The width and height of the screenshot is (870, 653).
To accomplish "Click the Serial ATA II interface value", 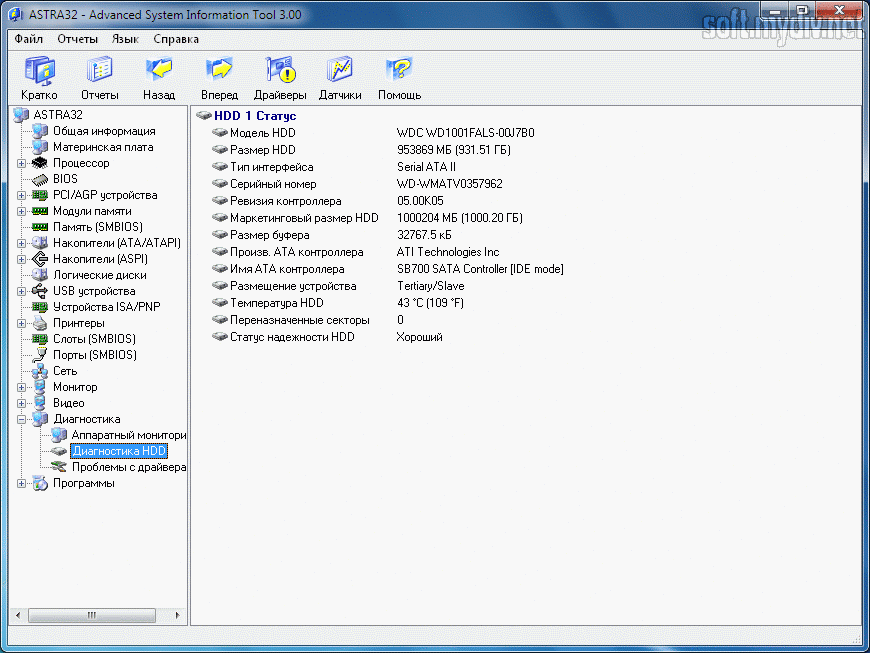I will (426, 167).
